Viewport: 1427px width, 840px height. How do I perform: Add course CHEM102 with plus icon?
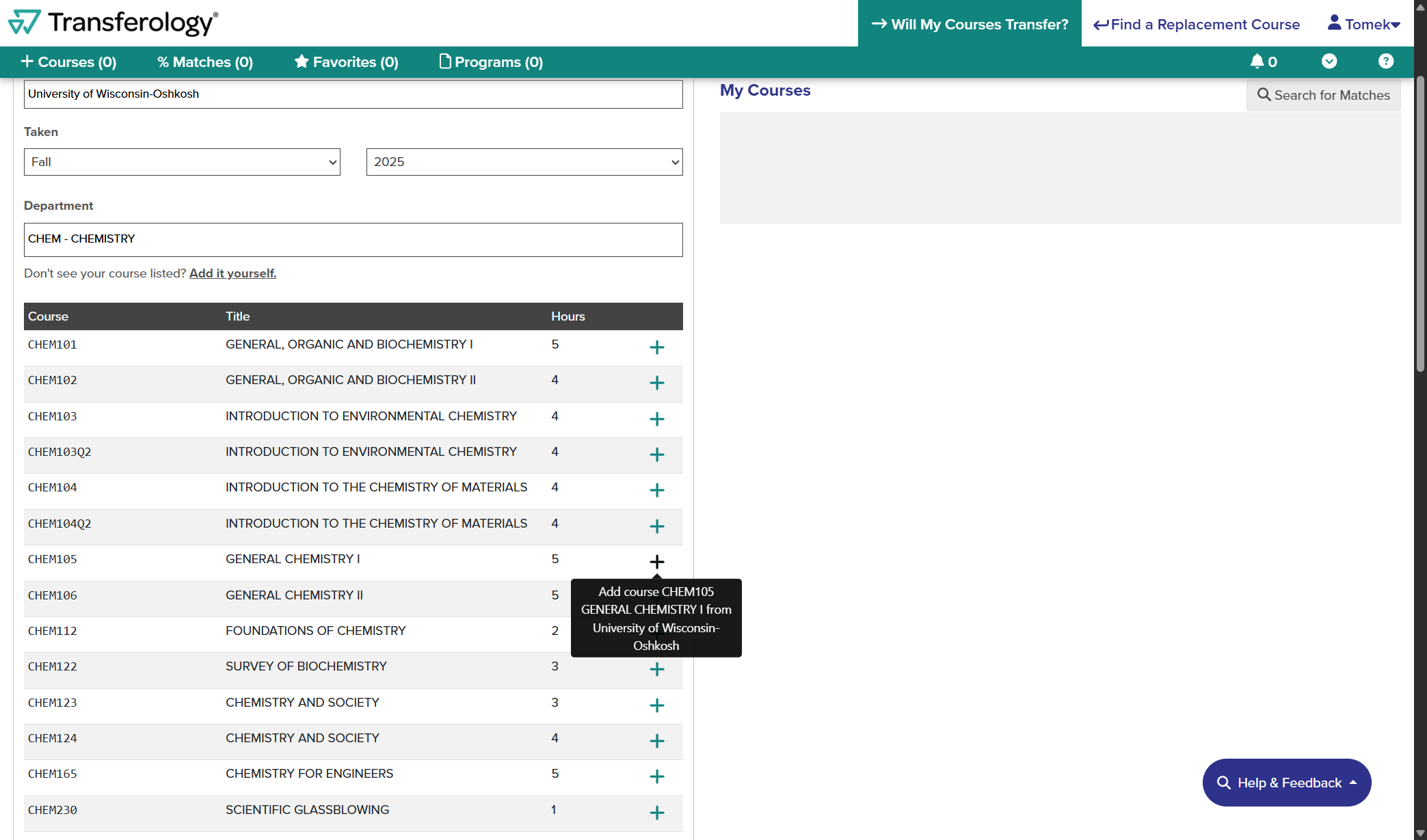[656, 383]
